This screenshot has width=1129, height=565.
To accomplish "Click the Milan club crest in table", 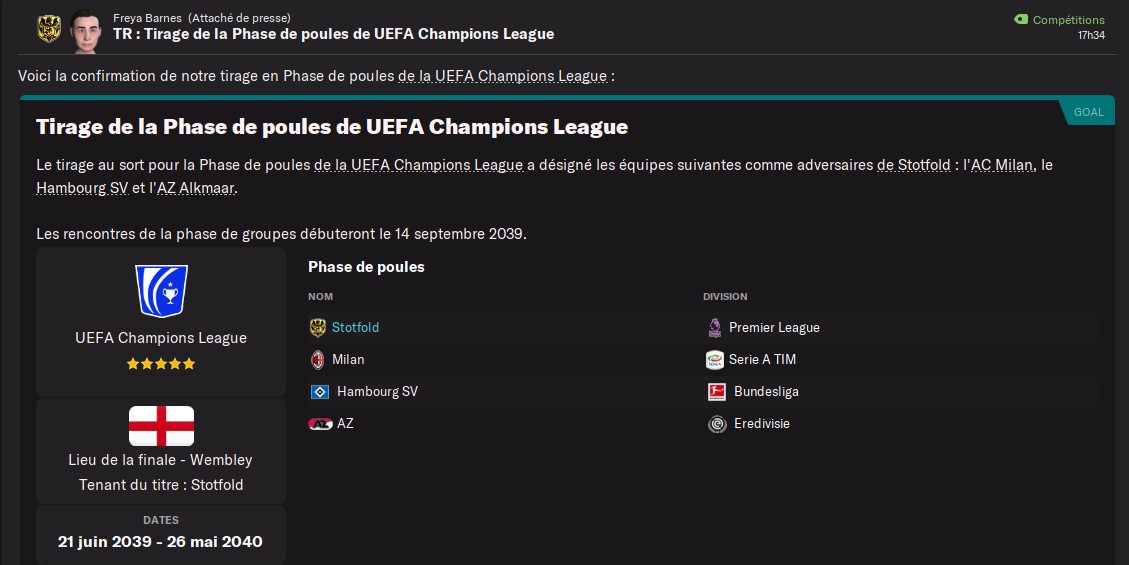I will (x=318, y=359).
